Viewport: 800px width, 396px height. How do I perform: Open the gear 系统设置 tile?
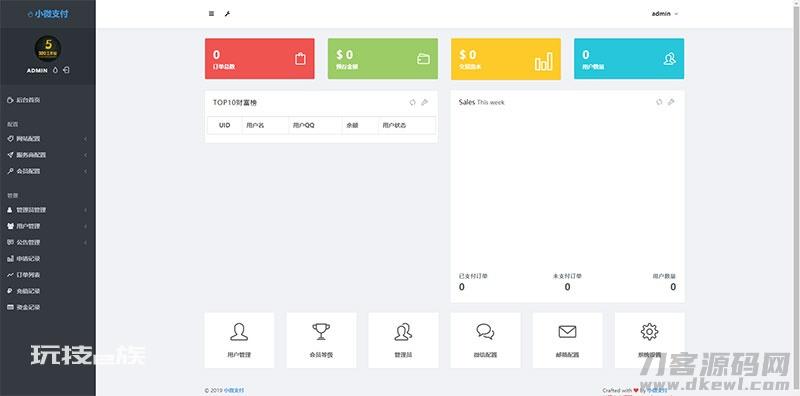649,340
